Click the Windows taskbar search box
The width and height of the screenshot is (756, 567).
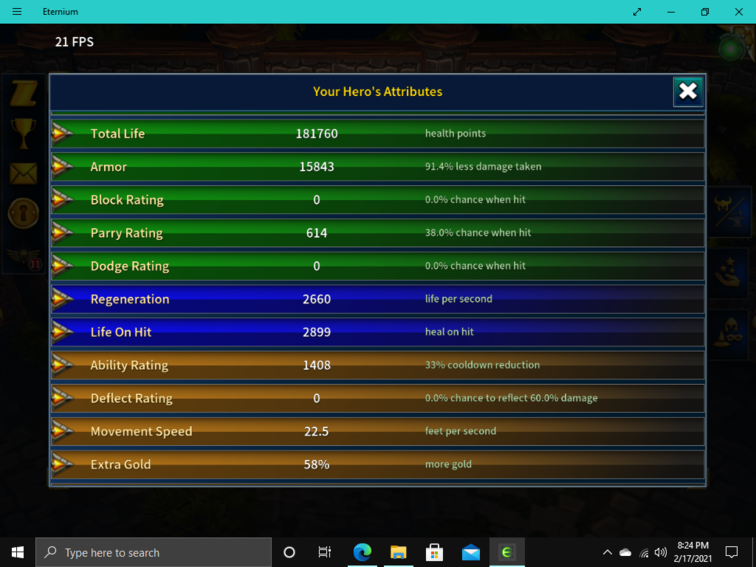[x=154, y=552]
